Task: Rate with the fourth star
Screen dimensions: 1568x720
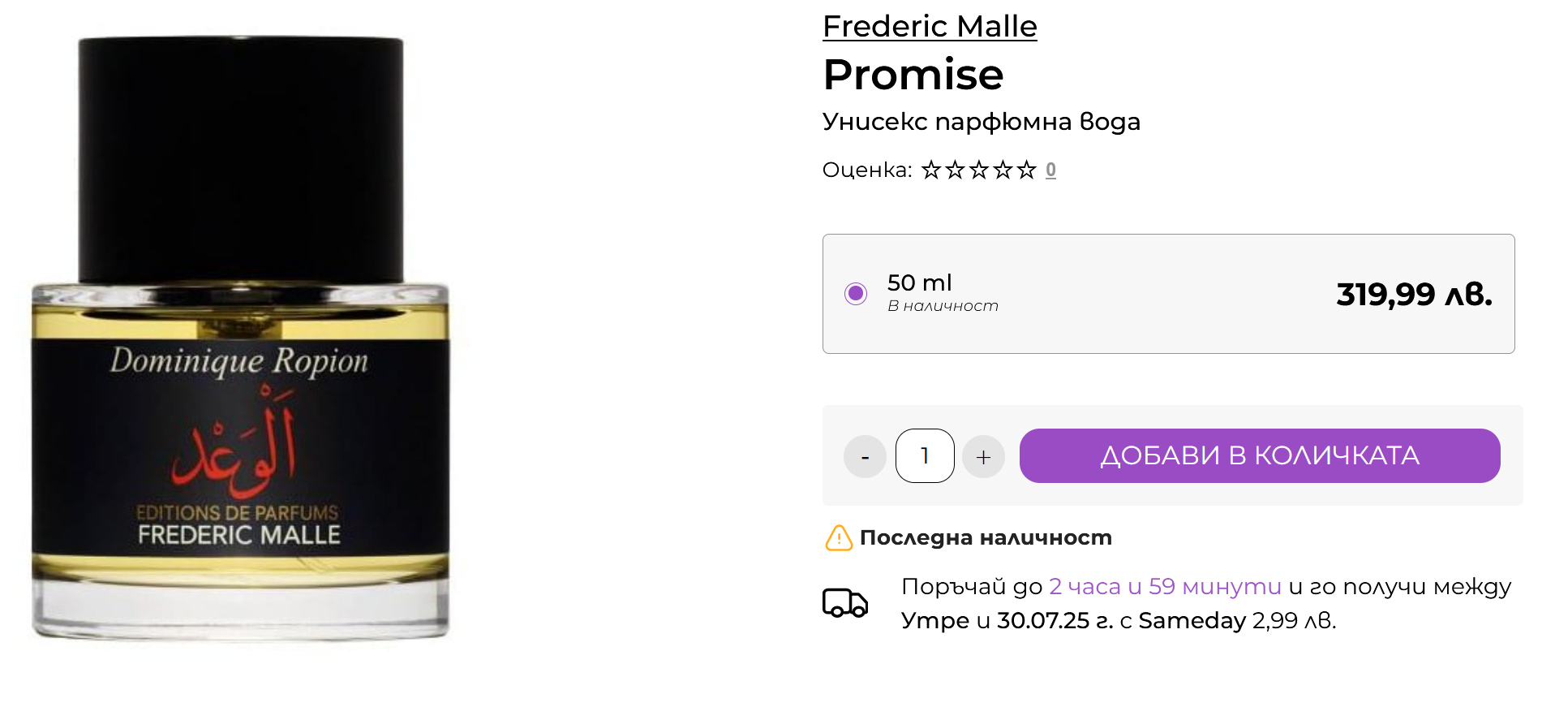Action: tap(1003, 170)
